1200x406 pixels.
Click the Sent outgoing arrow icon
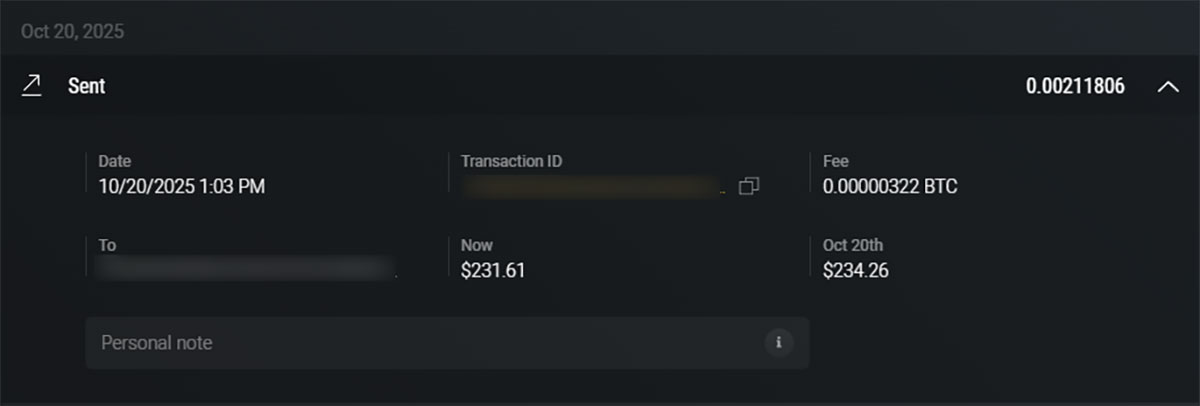32,86
